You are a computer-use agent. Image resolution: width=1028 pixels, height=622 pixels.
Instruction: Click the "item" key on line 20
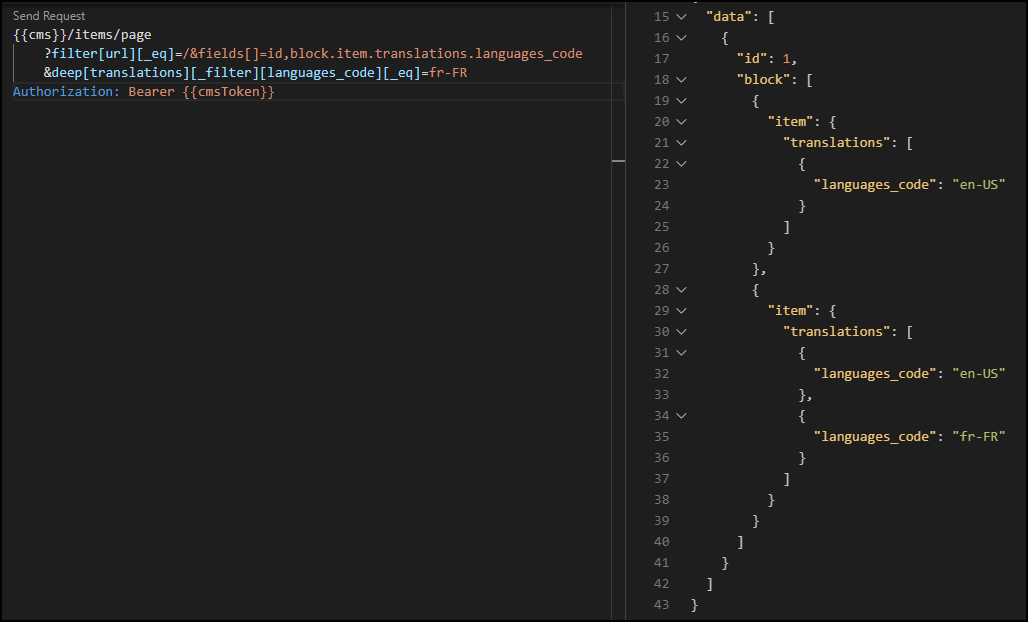(791, 122)
